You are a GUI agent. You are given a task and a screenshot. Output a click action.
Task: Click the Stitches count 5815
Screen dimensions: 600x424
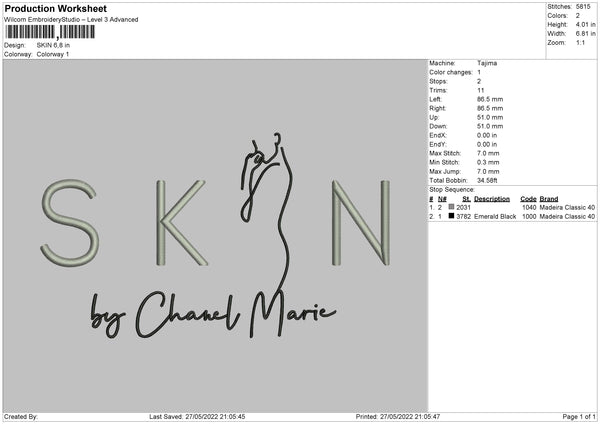(583, 7)
